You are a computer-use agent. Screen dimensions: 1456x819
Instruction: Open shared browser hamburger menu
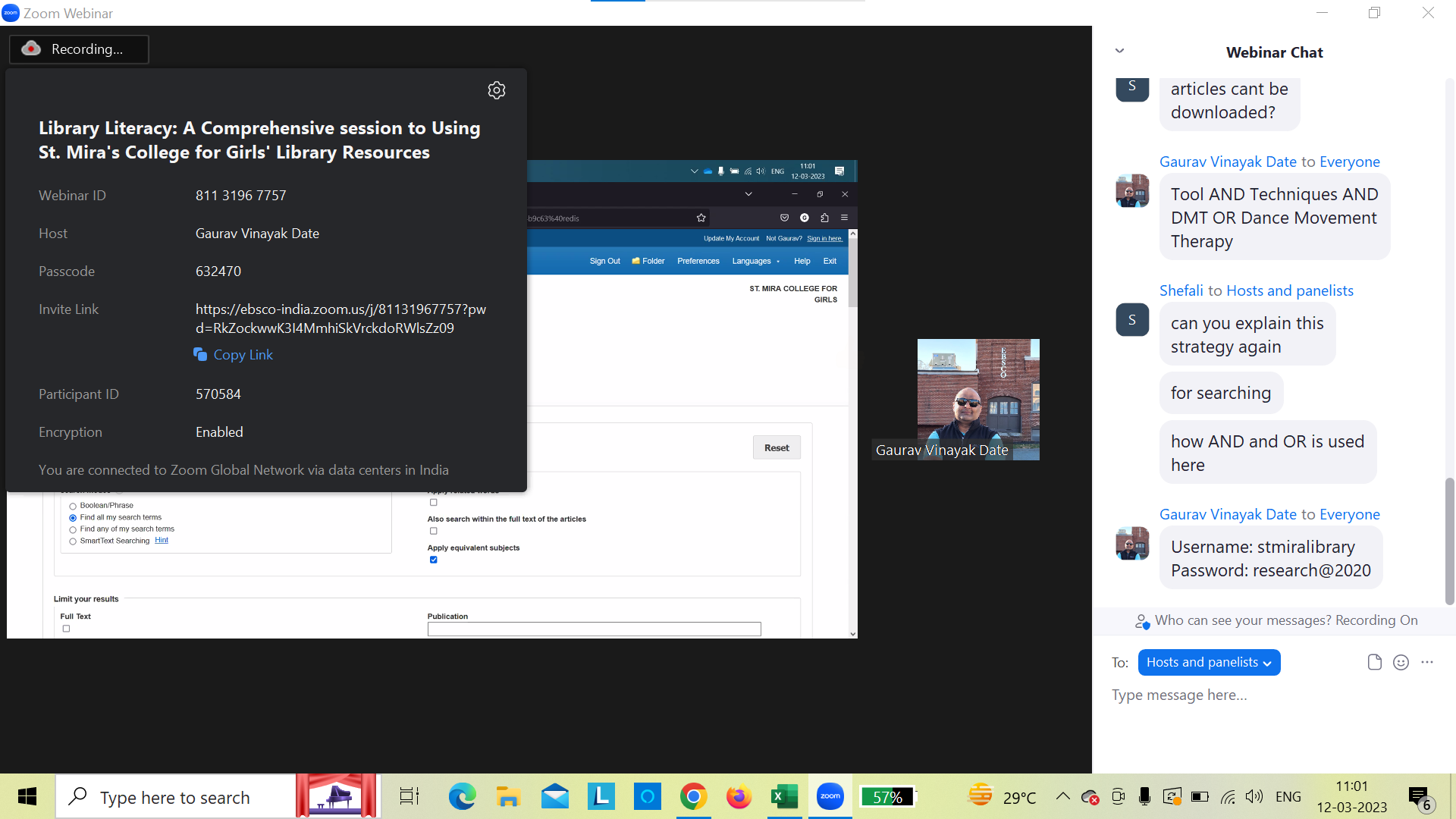click(x=844, y=218)
